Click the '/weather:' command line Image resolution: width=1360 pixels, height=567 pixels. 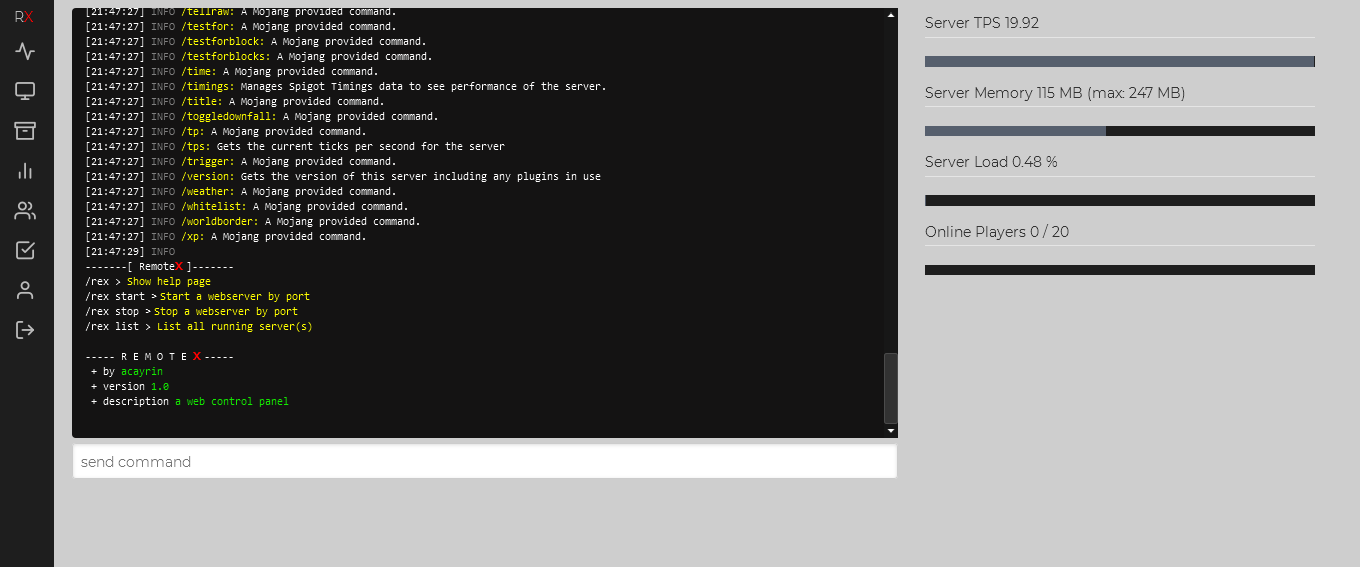click(x=241, y=191)
